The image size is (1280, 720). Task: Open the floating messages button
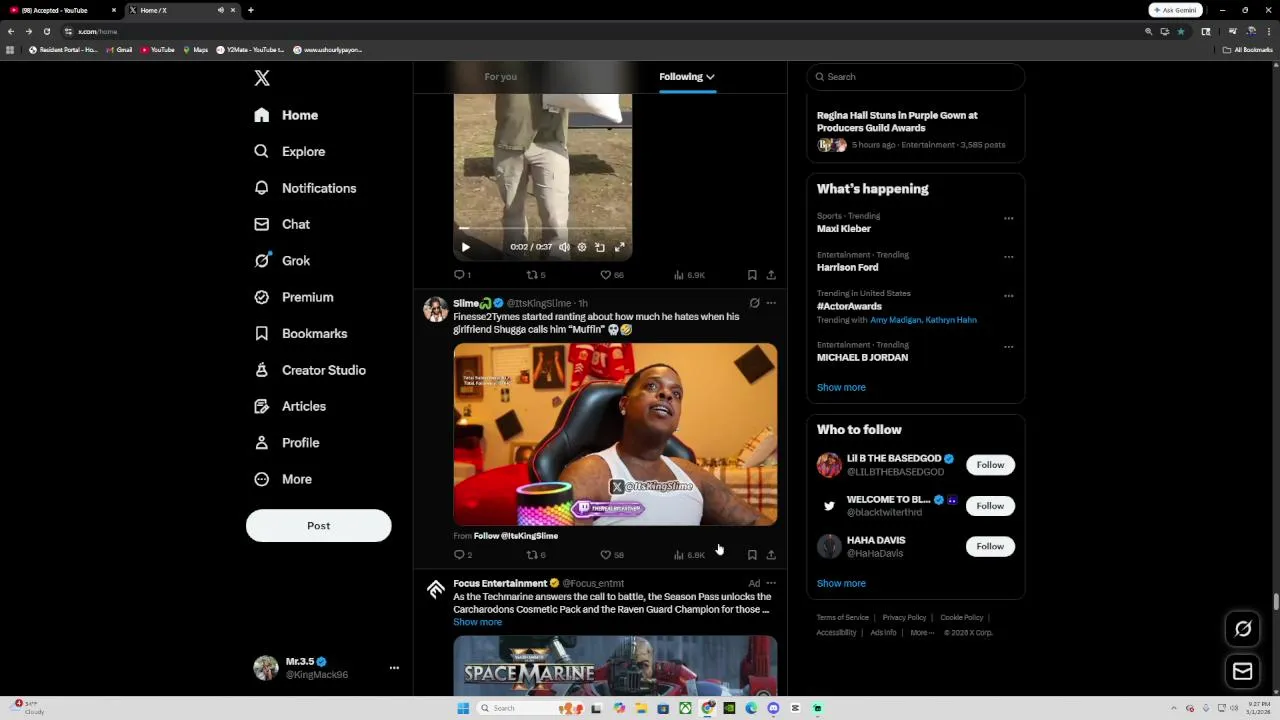(1243, 672)
